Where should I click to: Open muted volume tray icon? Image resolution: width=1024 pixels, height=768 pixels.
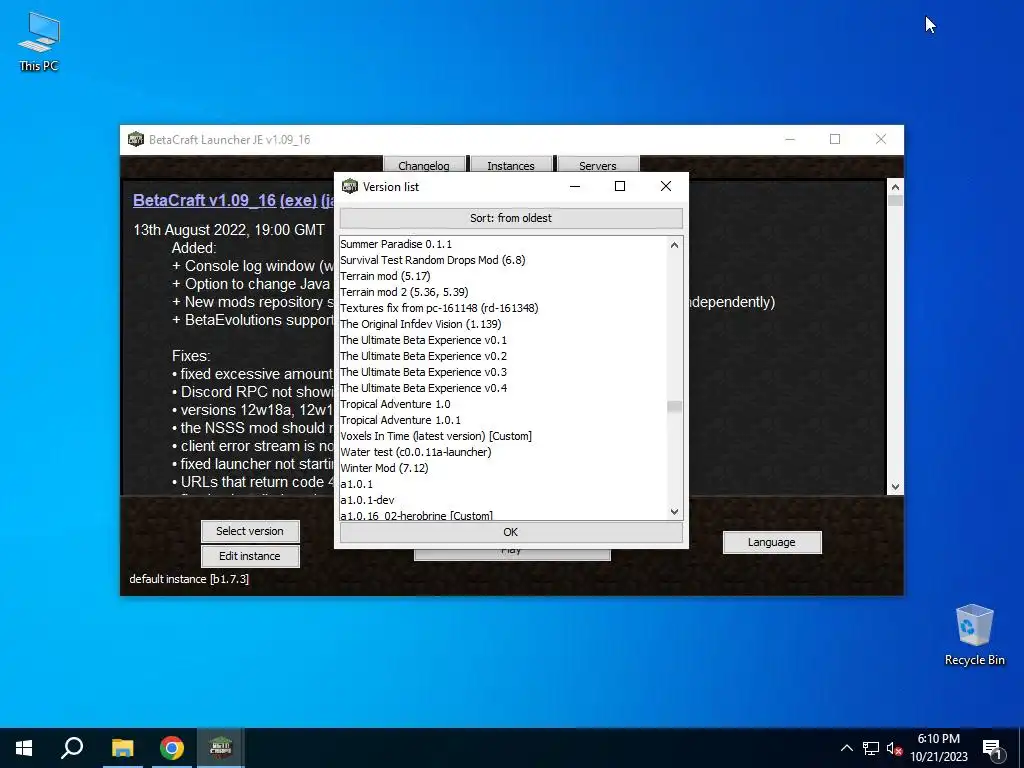point(894,748)
